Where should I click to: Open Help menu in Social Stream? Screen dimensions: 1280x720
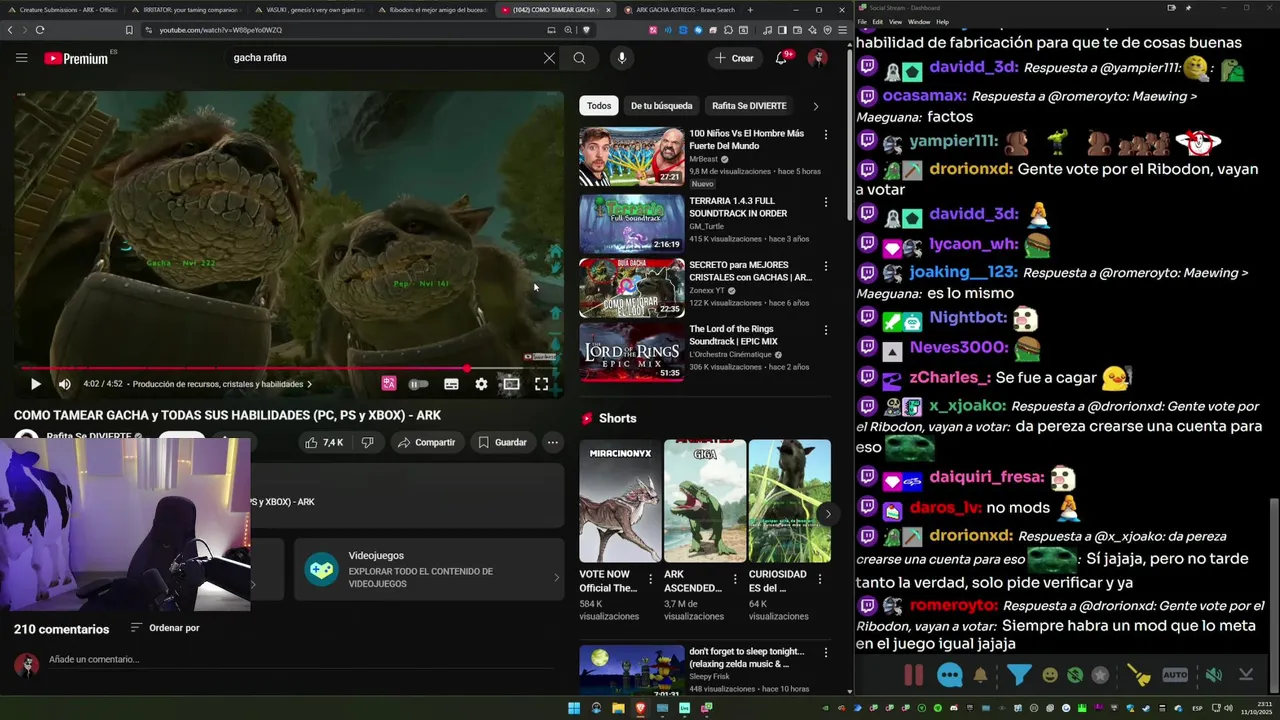coord(942,21)
